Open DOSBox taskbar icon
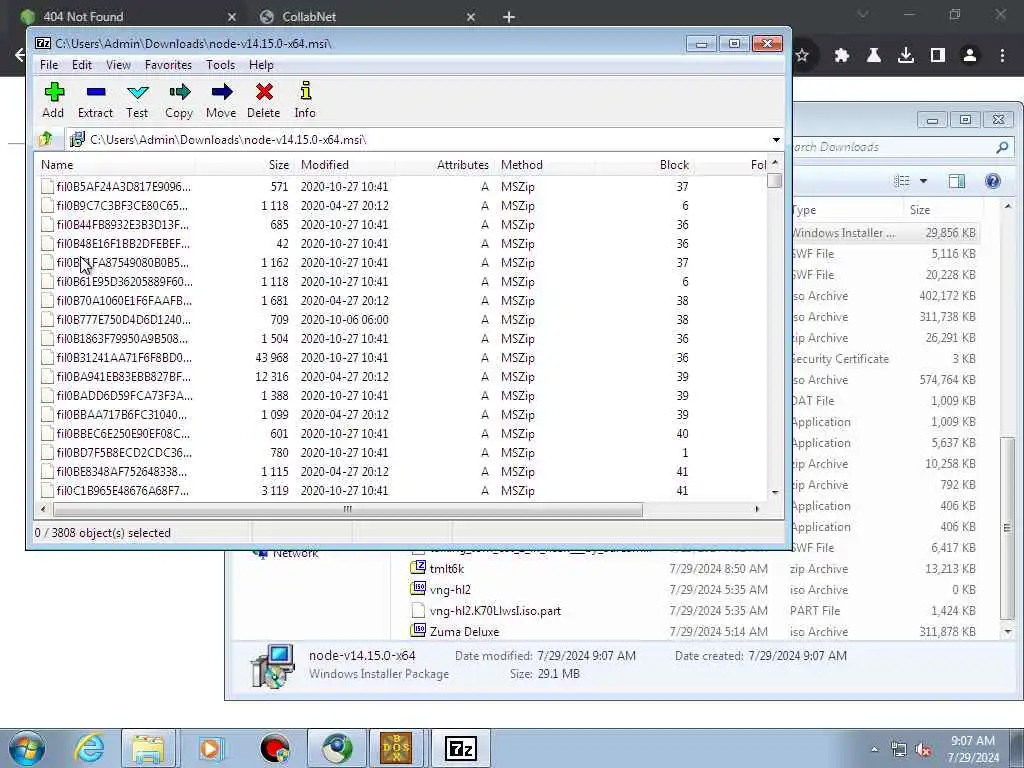 tap(396, 748)
